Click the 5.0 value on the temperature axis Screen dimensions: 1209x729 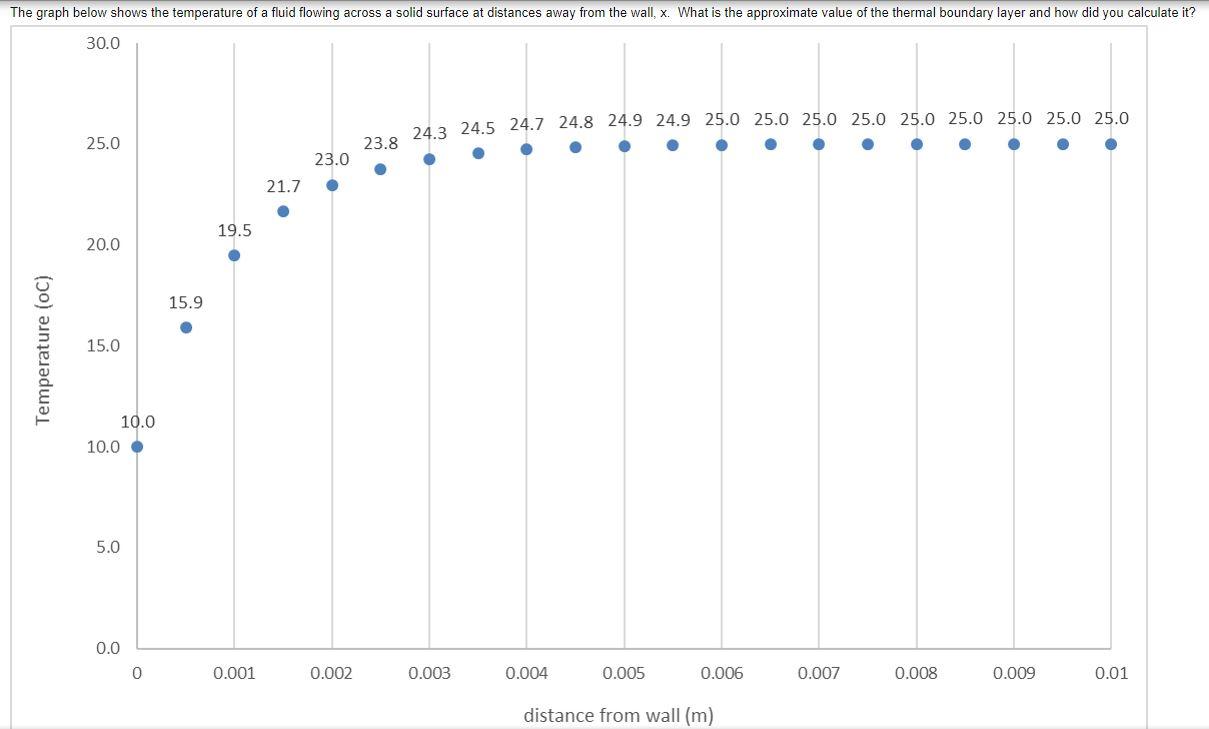click(x=107, y=547)
